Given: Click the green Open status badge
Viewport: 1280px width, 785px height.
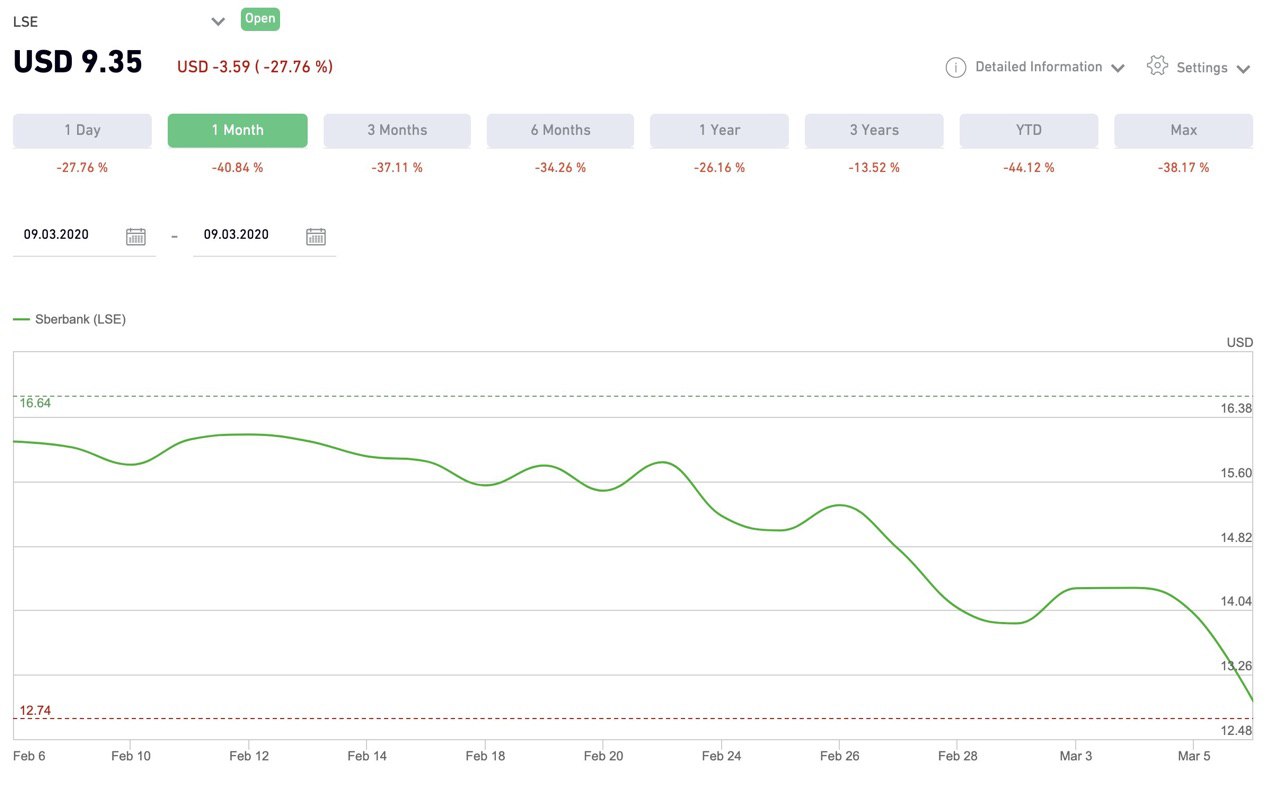Looking at the screenshot, I should pos(260,19).
